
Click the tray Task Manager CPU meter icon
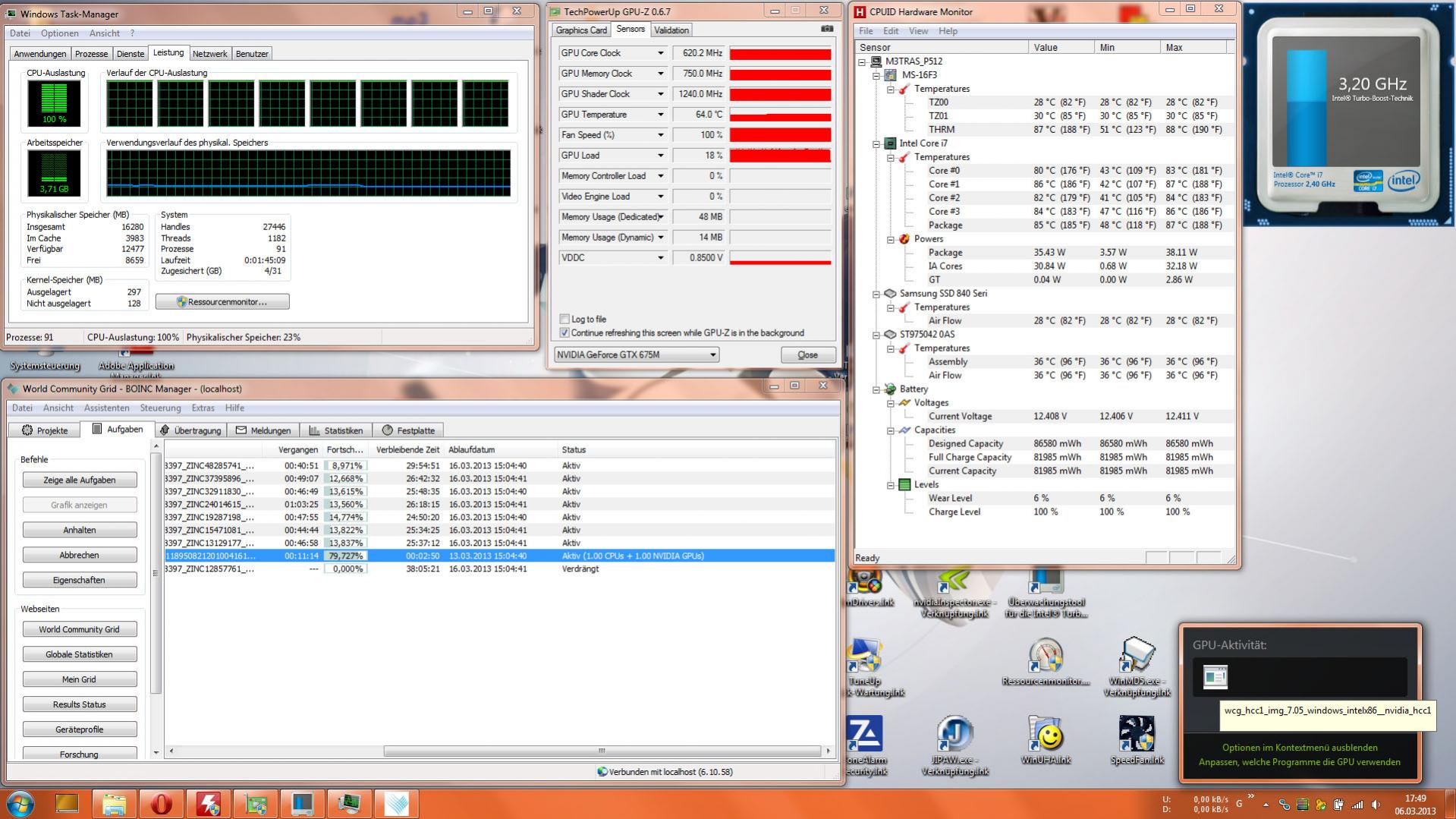point(1303,805)
